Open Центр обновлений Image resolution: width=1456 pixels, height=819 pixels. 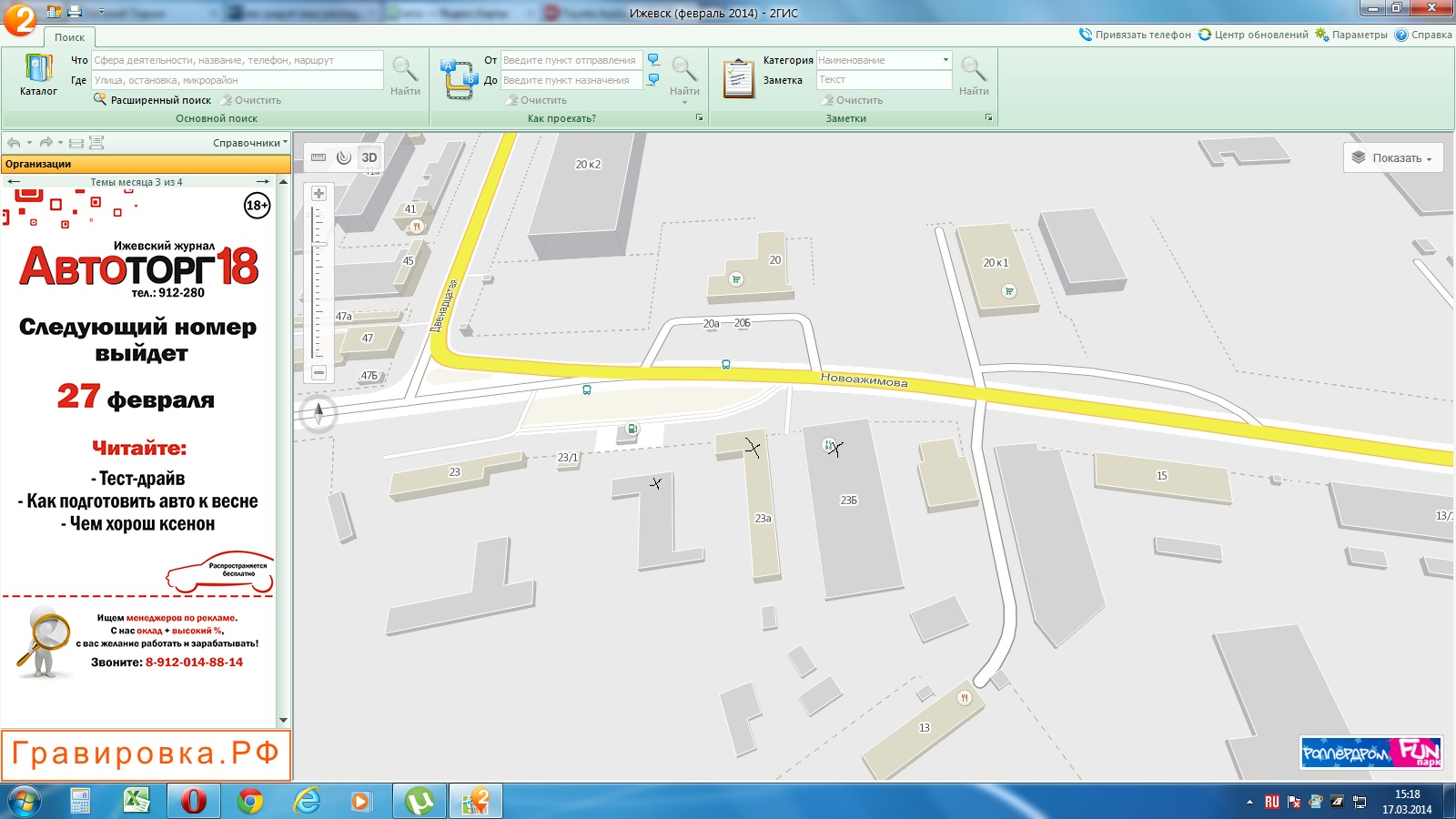[1253, 35]
